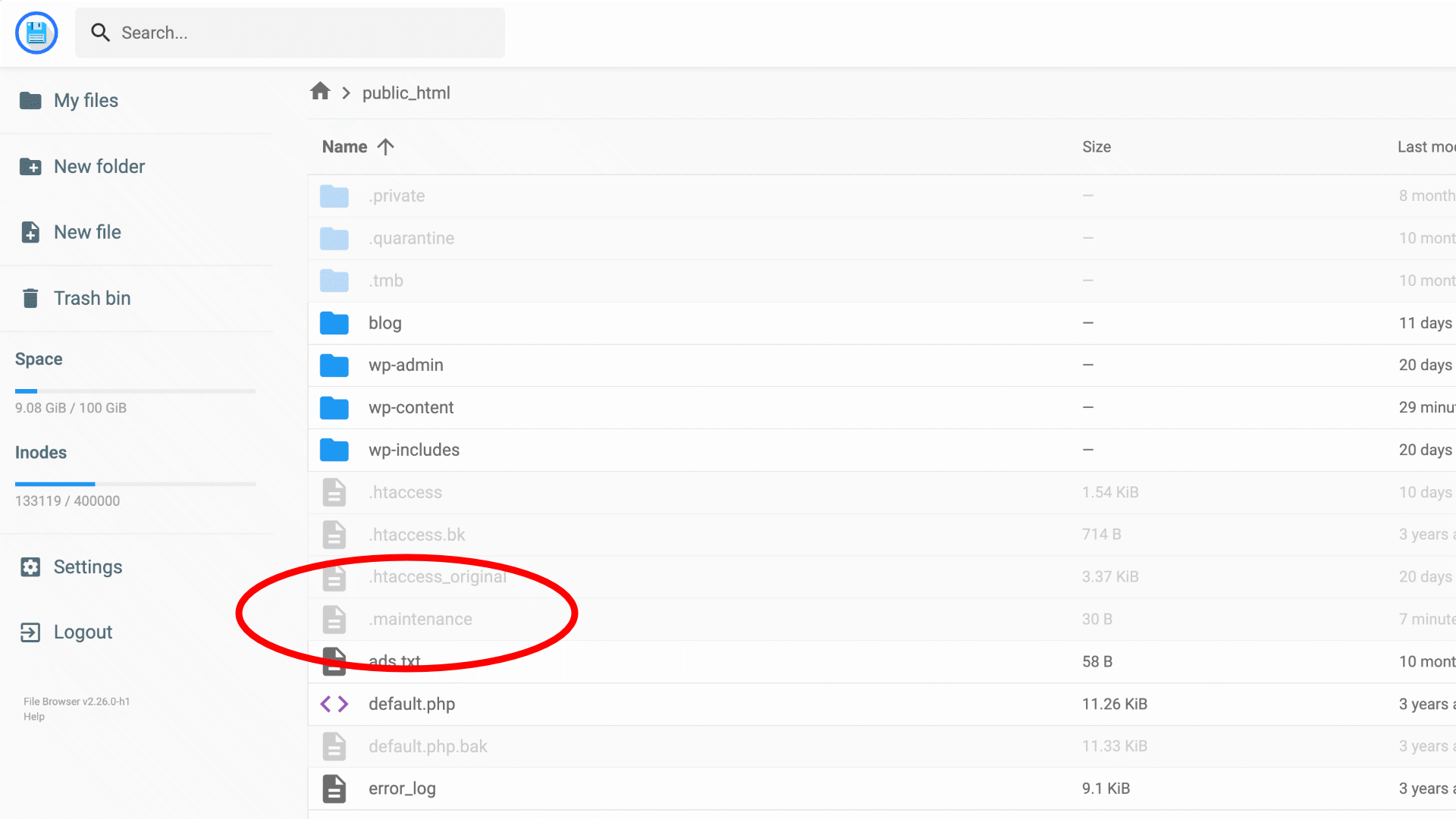Select the .htaccess file icon
Screen dimensions: 1456x819
coord(334,492)
